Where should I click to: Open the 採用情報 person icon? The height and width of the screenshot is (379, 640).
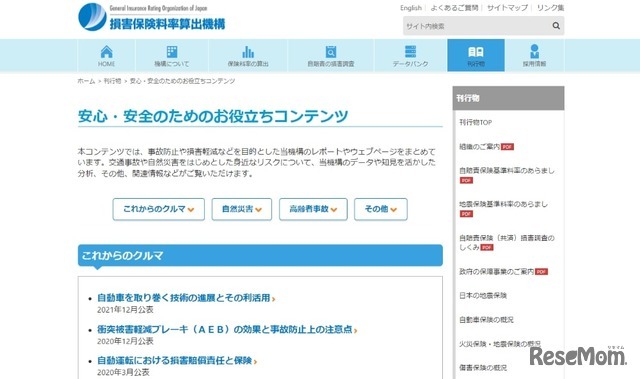[534, 52]
